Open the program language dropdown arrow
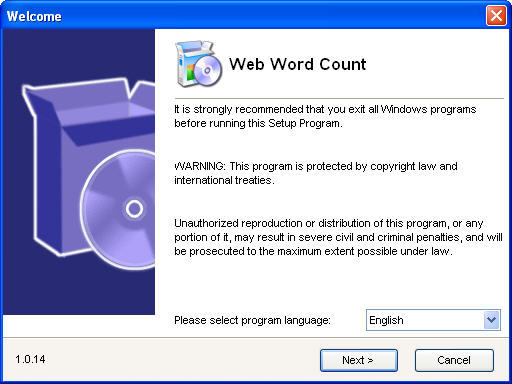The width and height of the screenshot is (512, 384). 491,320
